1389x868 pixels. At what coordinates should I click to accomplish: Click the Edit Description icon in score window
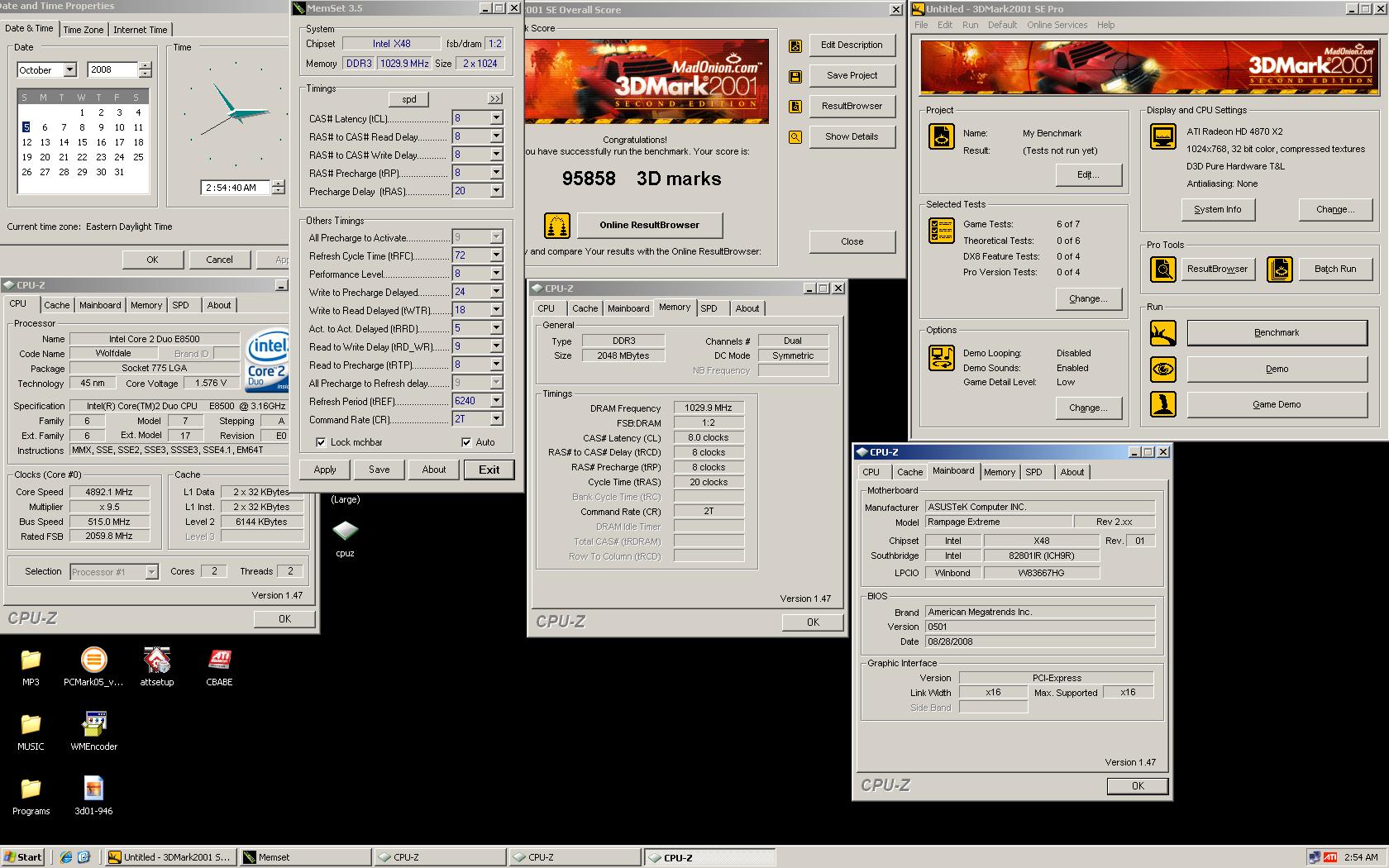coord(795,46)
